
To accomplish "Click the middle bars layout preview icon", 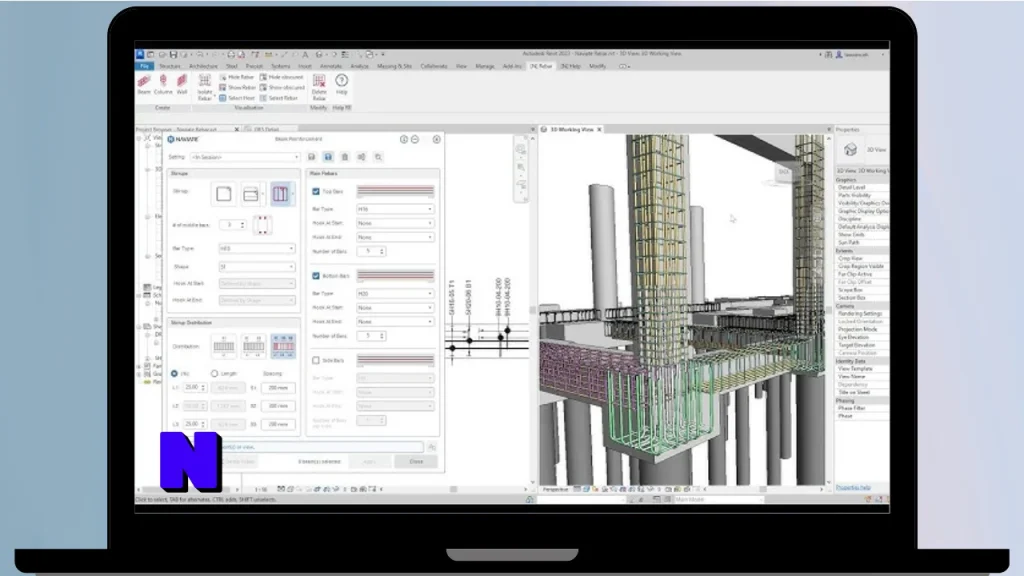I will [262, 225].
